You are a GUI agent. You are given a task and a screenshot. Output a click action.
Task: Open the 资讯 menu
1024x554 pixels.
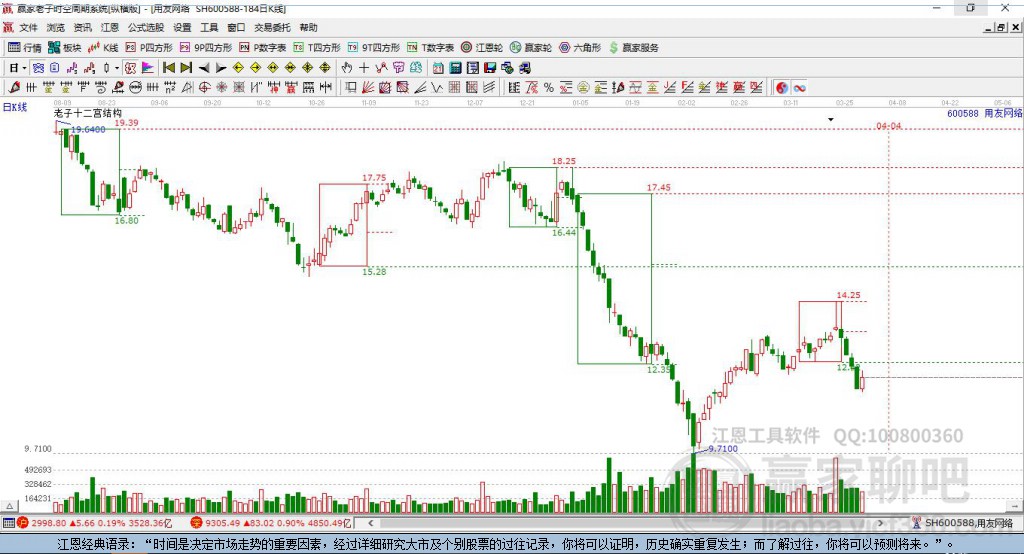[82, 27]
